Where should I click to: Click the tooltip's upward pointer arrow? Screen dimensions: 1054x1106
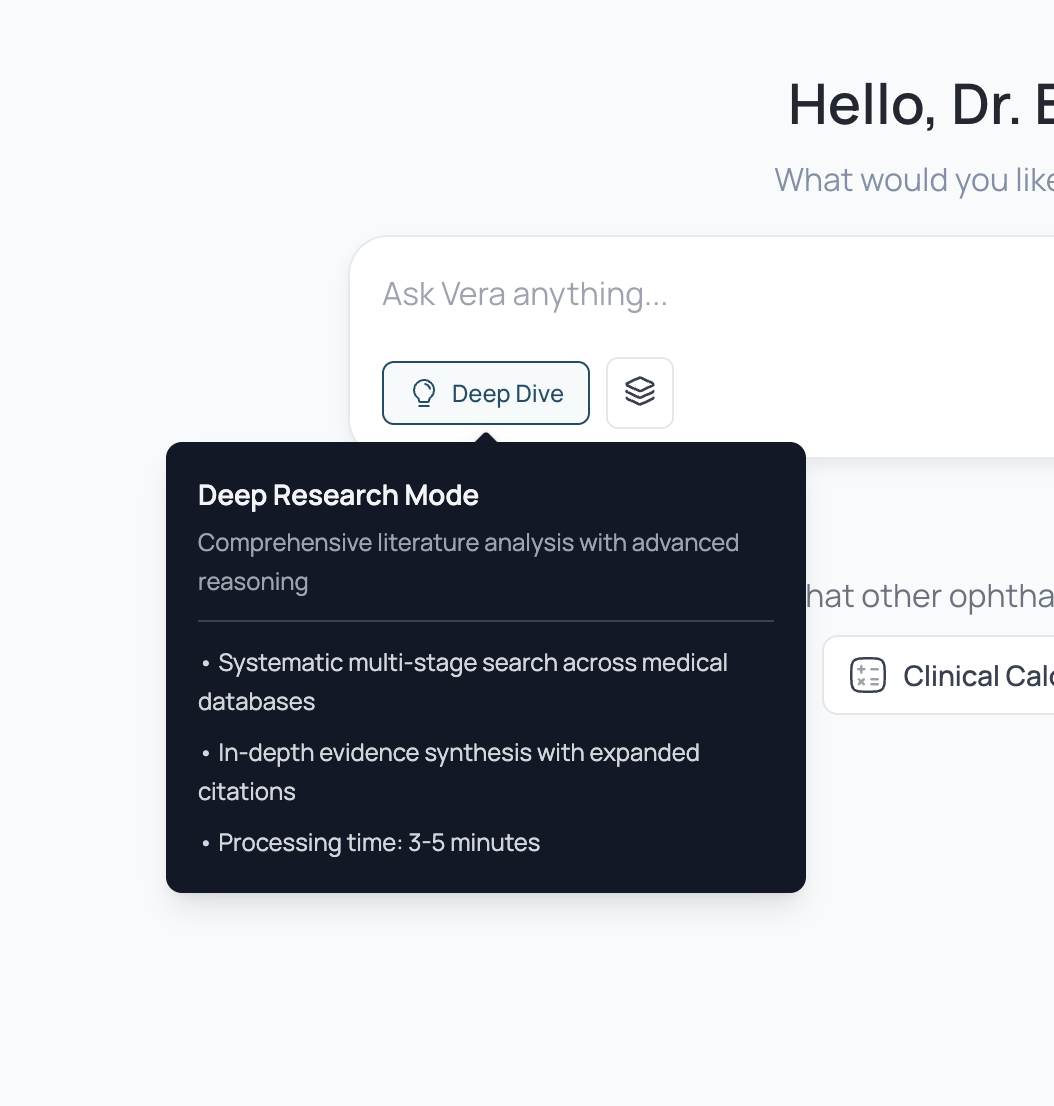[486, 437]
